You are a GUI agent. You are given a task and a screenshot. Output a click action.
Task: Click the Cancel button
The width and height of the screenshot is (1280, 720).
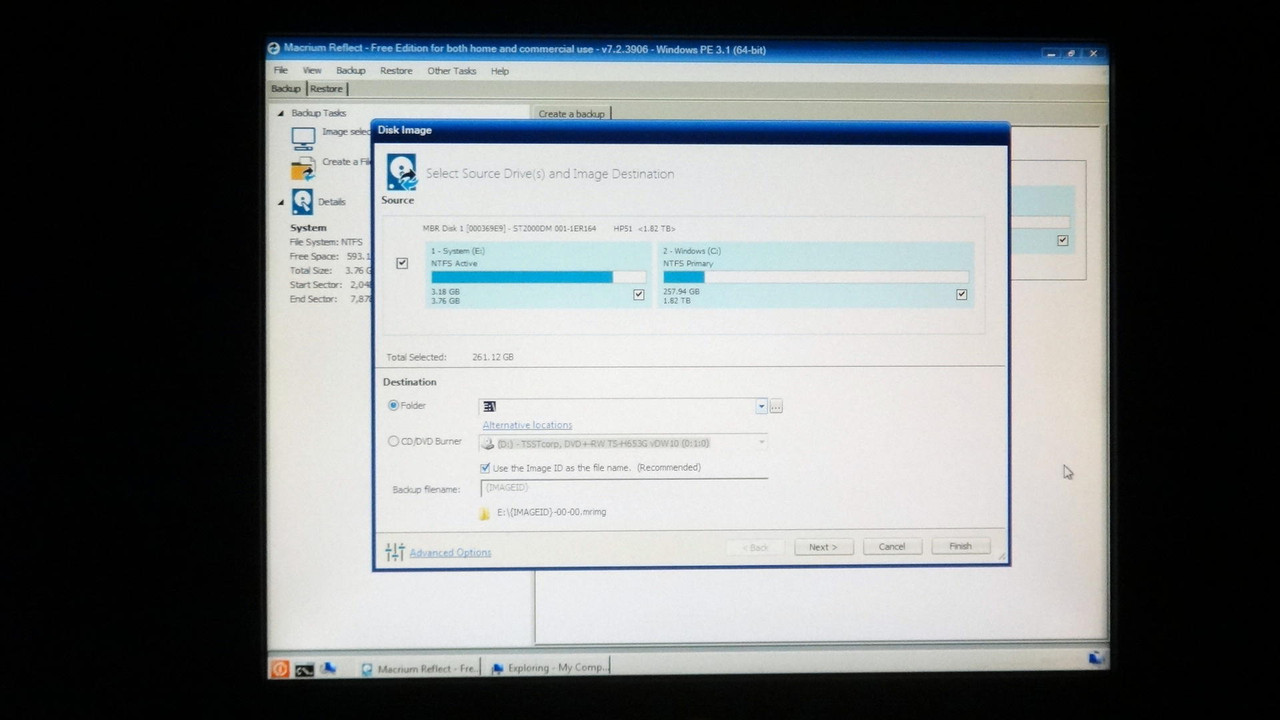(x=891, y=547)
